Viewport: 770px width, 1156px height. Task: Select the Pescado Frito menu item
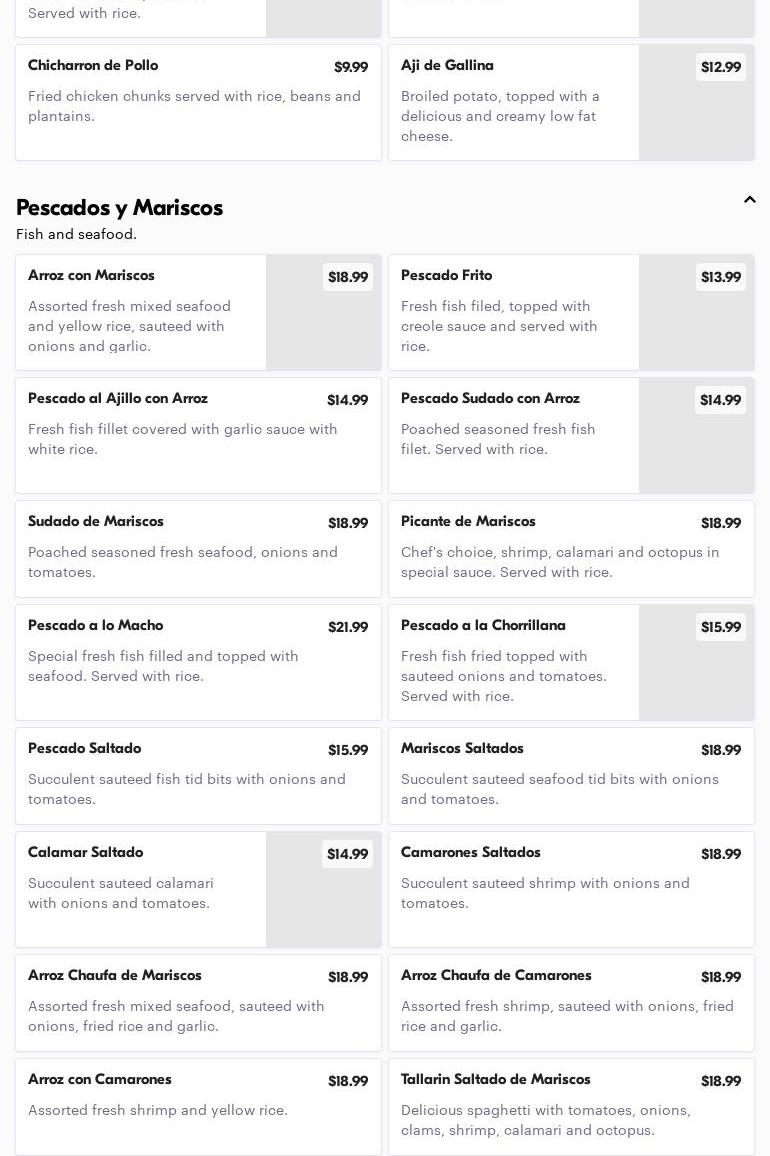(513, 312)
